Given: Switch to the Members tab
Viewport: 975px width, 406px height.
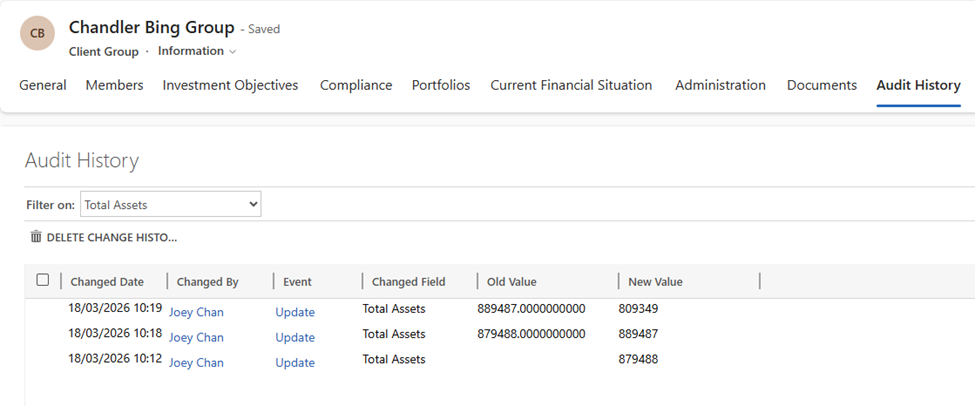Looking at the screenshot, I should tap(114, 85).
